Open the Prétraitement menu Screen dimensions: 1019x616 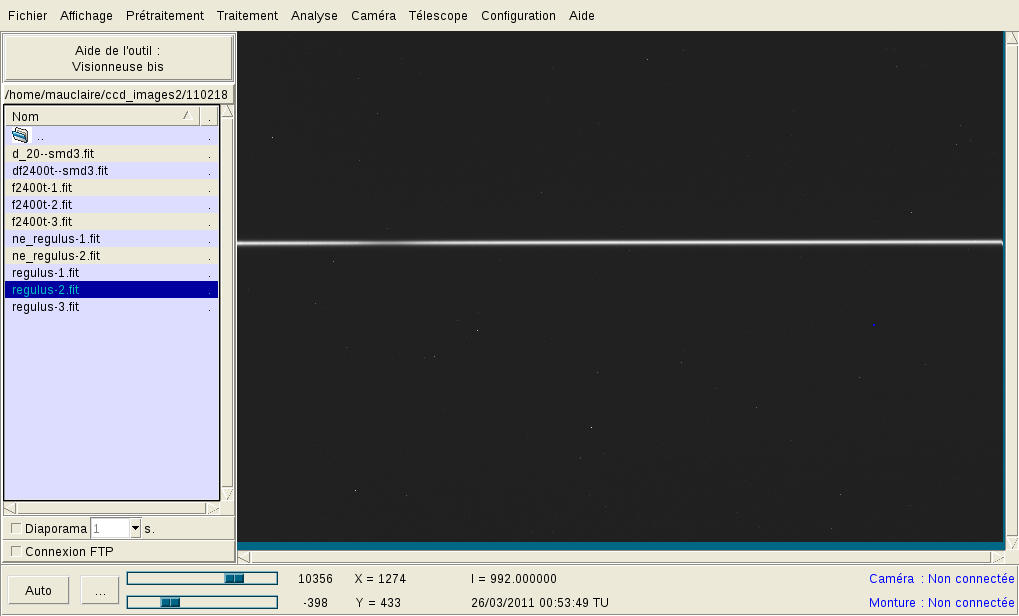(x=164, y=16)
